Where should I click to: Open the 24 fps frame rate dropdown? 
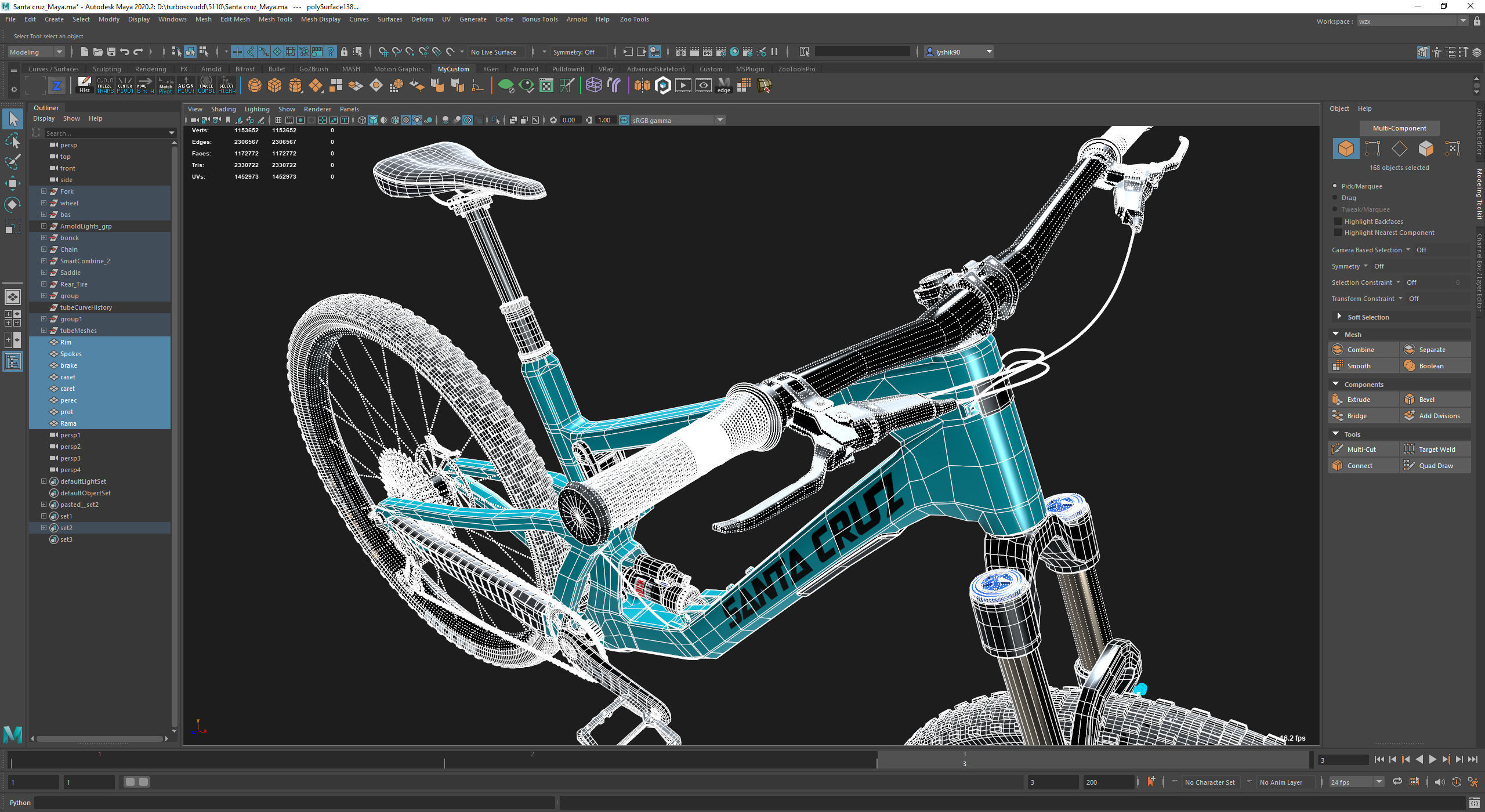pos(1357,782)
